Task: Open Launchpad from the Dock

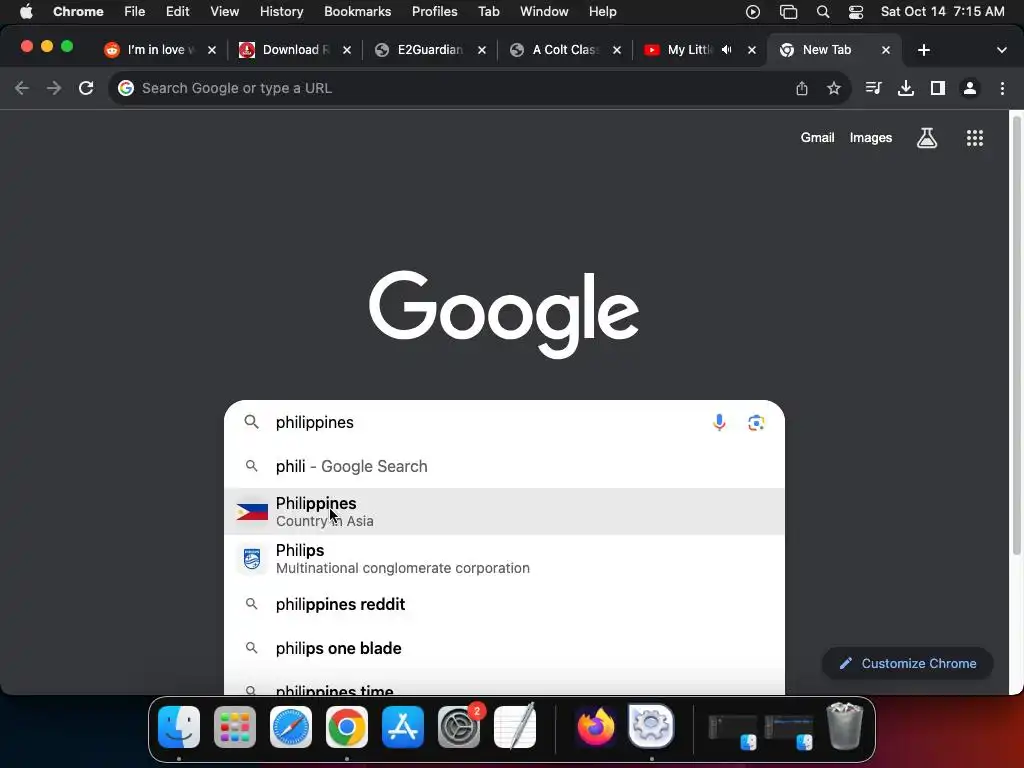Action: coord(235,727)
